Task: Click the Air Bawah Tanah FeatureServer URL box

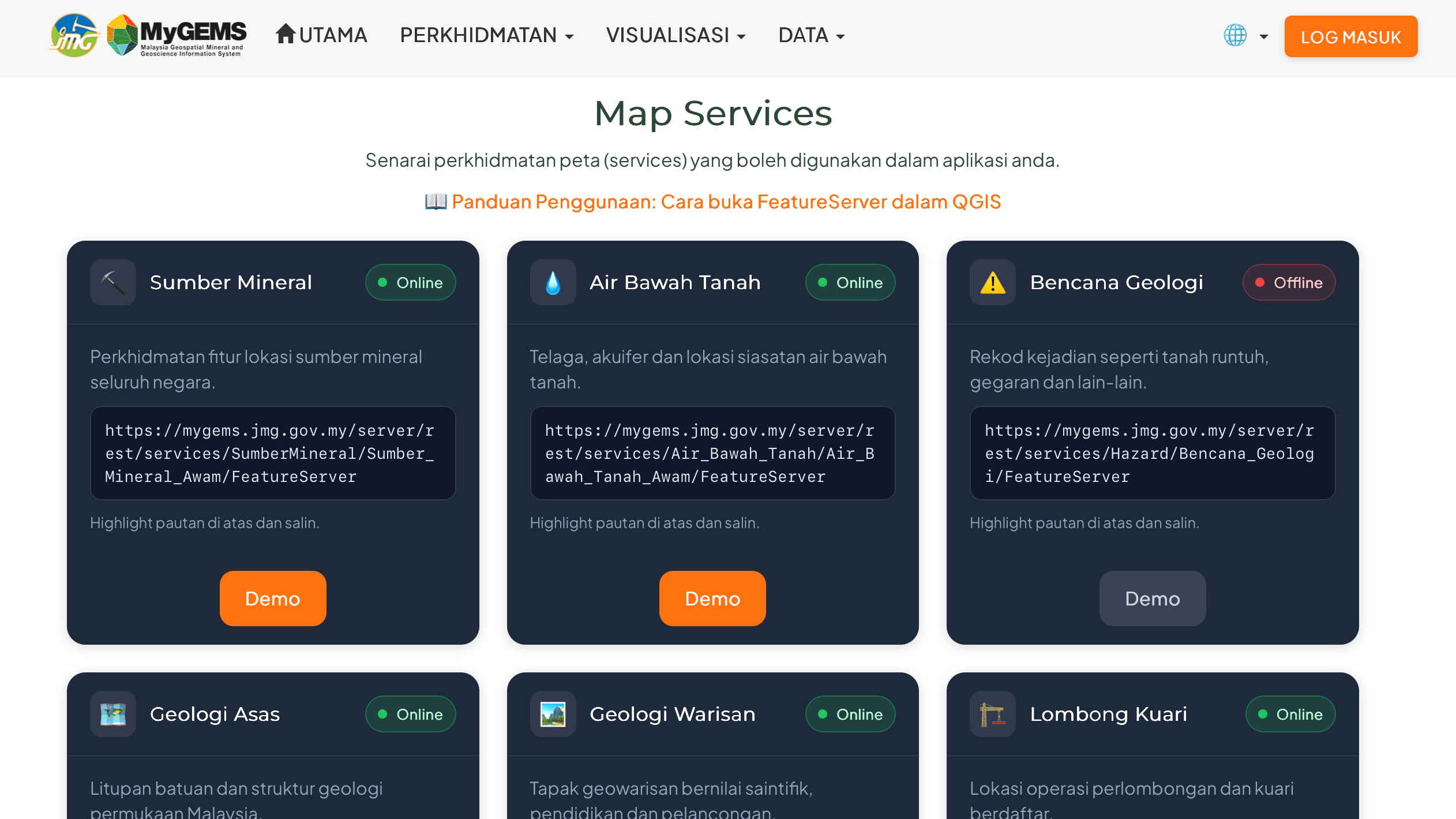Action: [x=712, y=453]
